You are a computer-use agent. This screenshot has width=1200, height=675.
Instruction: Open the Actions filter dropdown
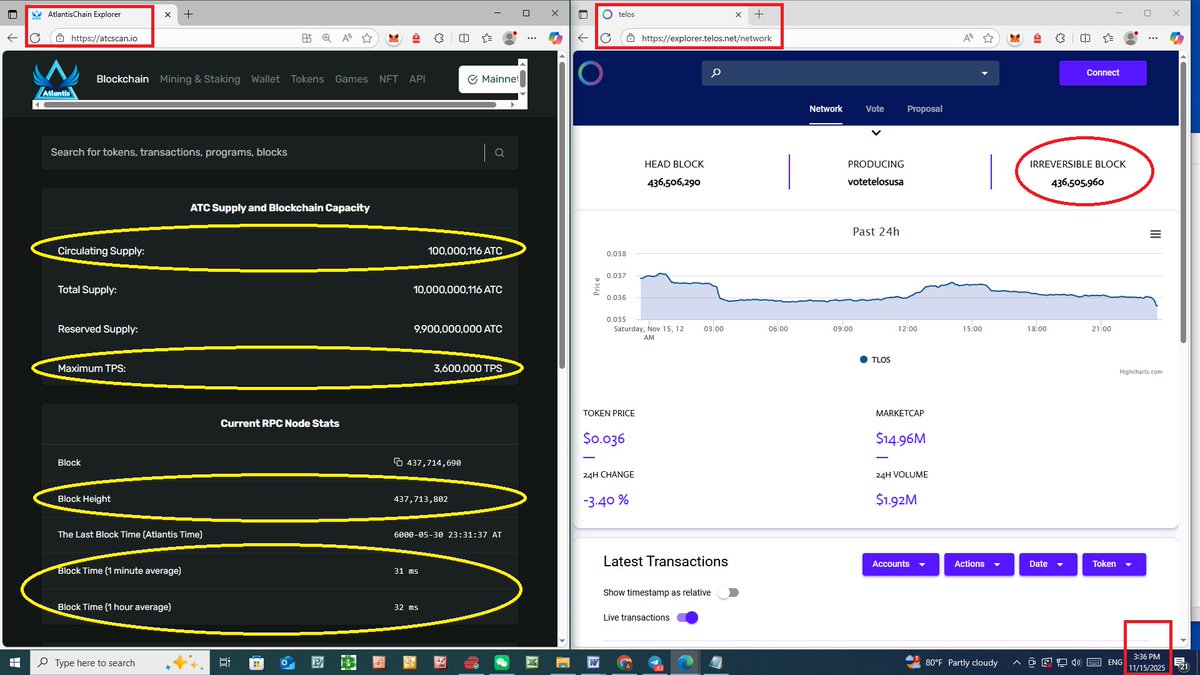[x=978, y=564]
